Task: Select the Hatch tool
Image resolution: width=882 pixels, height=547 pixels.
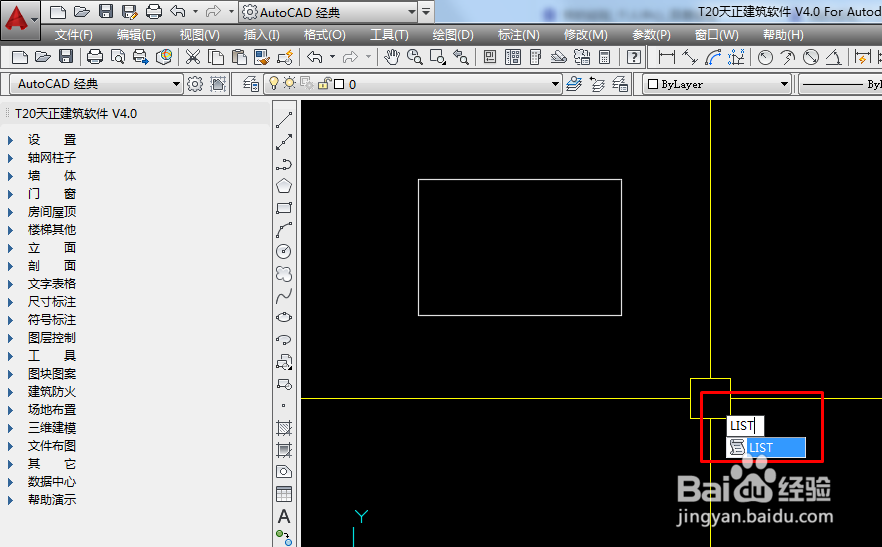Action: click(x=284, y=428)
